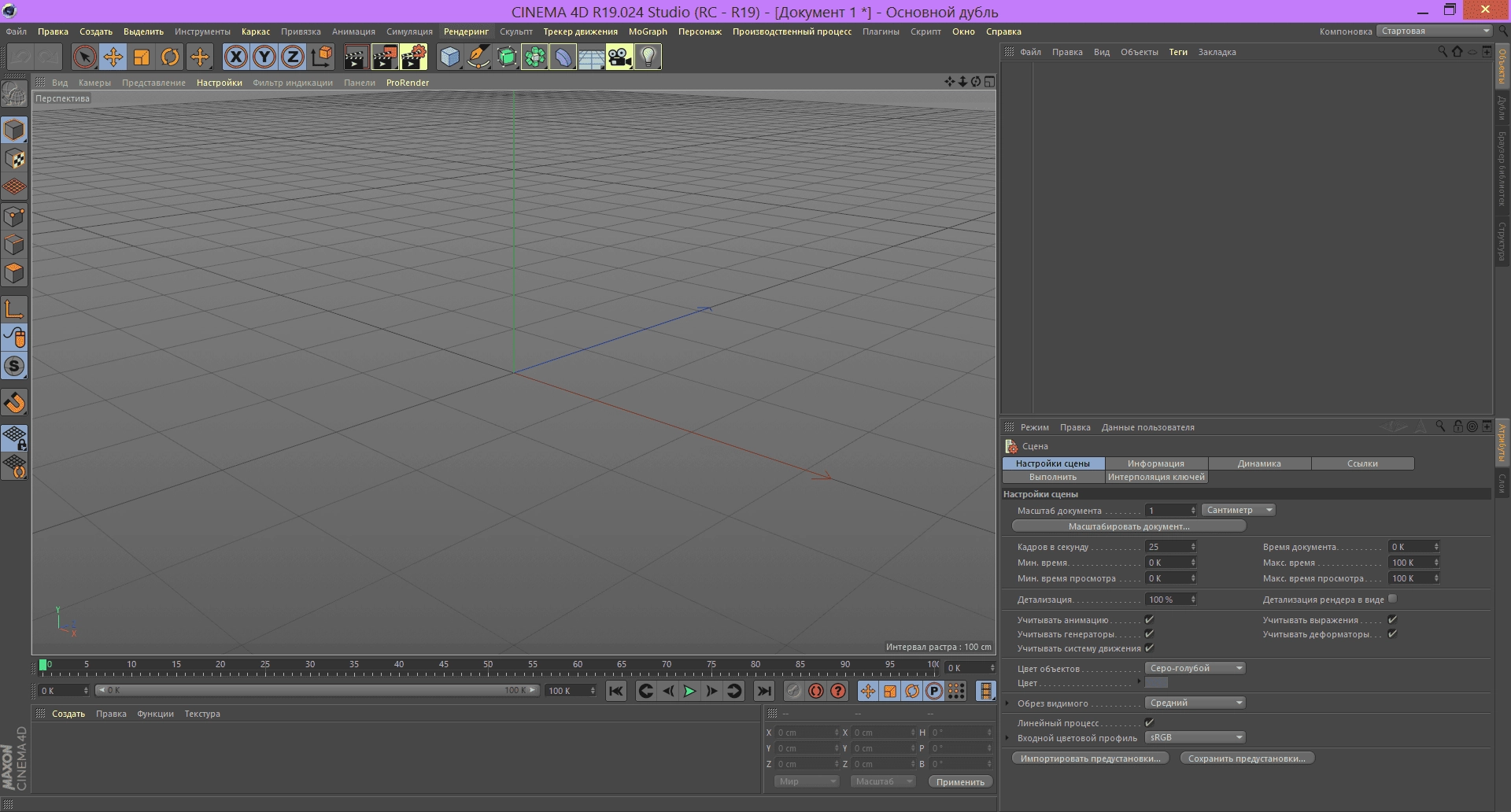
Task: Toggle X-axis lock
Action: tap(236, 57)
